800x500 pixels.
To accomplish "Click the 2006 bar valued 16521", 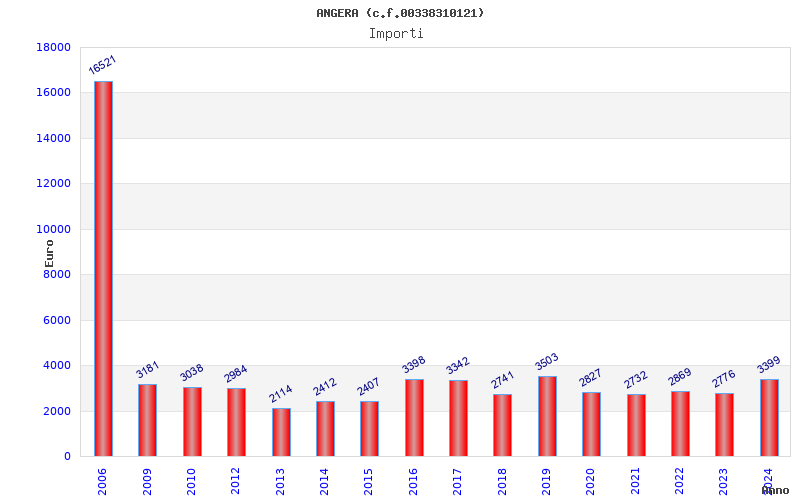I will (103, 268).
